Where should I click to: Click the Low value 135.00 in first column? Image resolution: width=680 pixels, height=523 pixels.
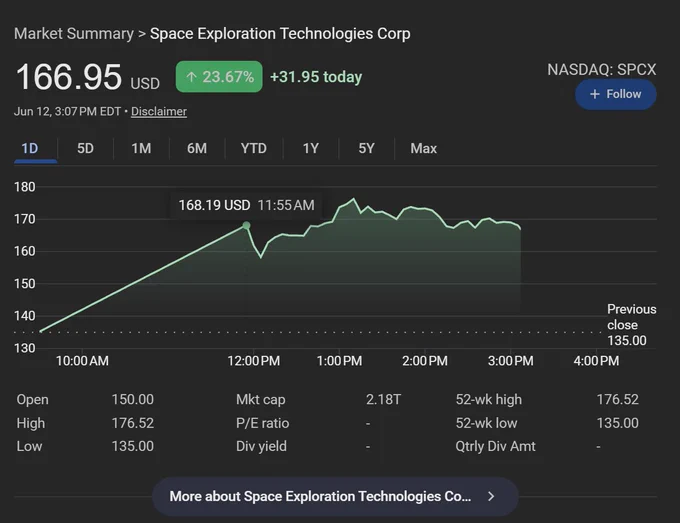133,446
